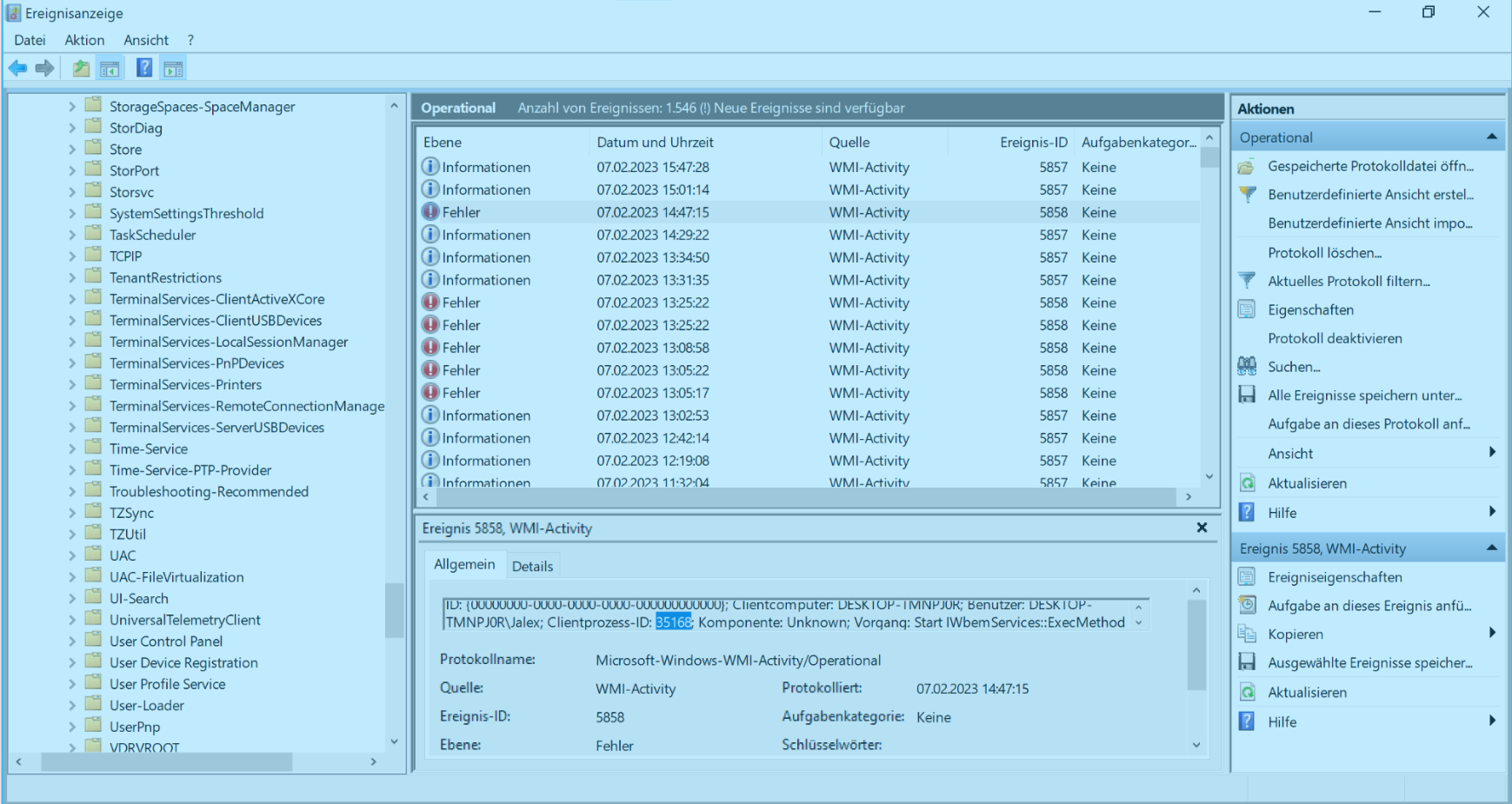Close the Ereignis 5858 preview pane
Viewport: 1512px width, 804px height.
(1202, 528)
